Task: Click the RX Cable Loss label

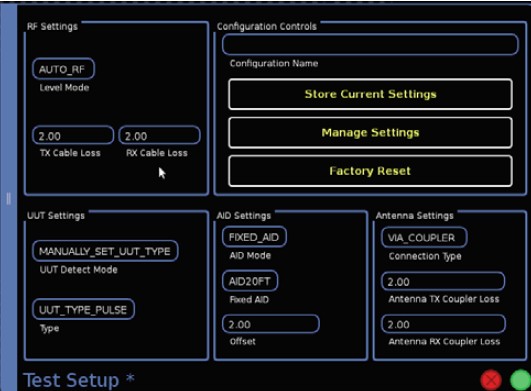Action: pos(157,153)
